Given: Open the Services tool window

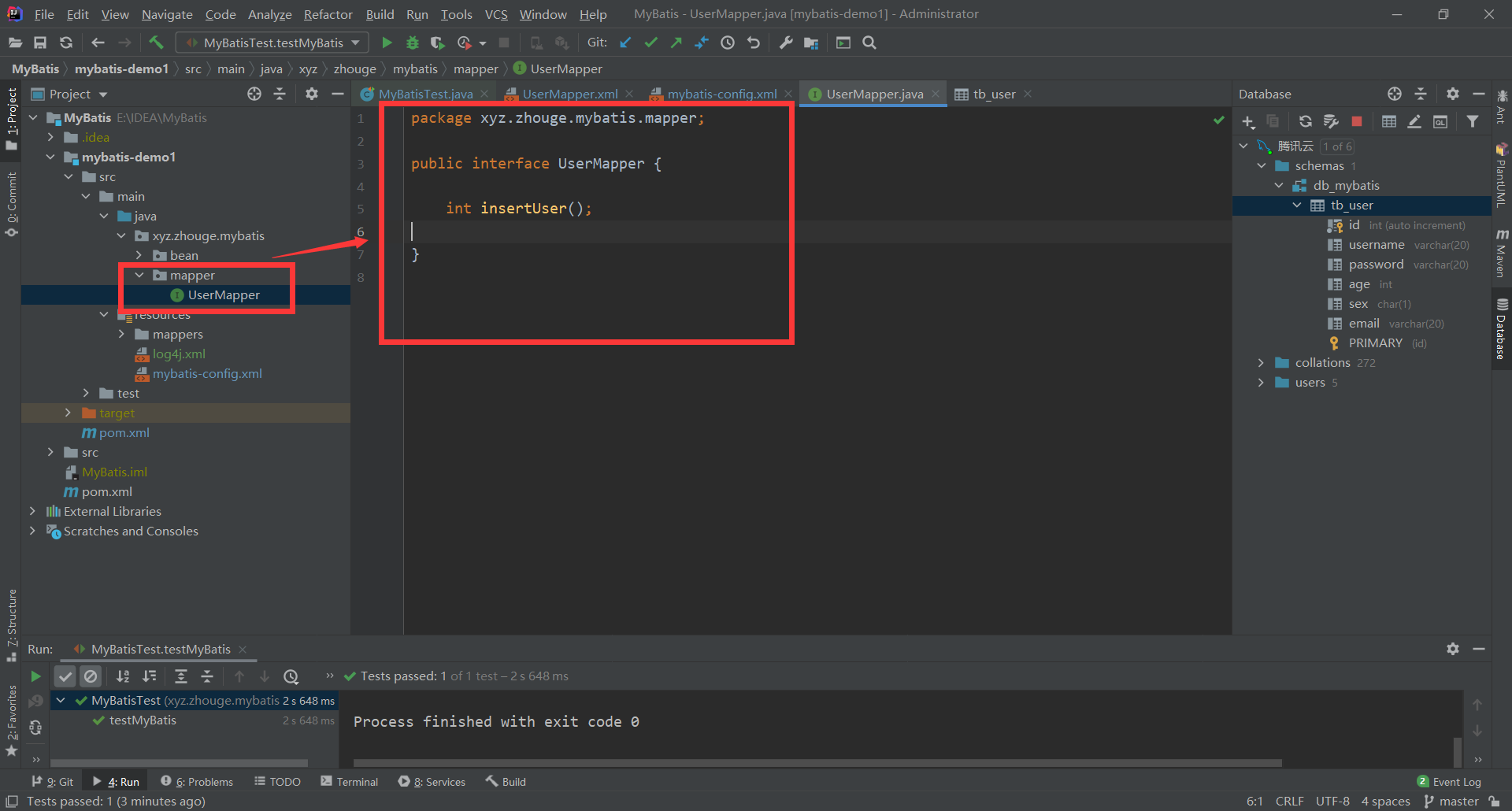Looking at the screenshot, I should click(432, 782).
